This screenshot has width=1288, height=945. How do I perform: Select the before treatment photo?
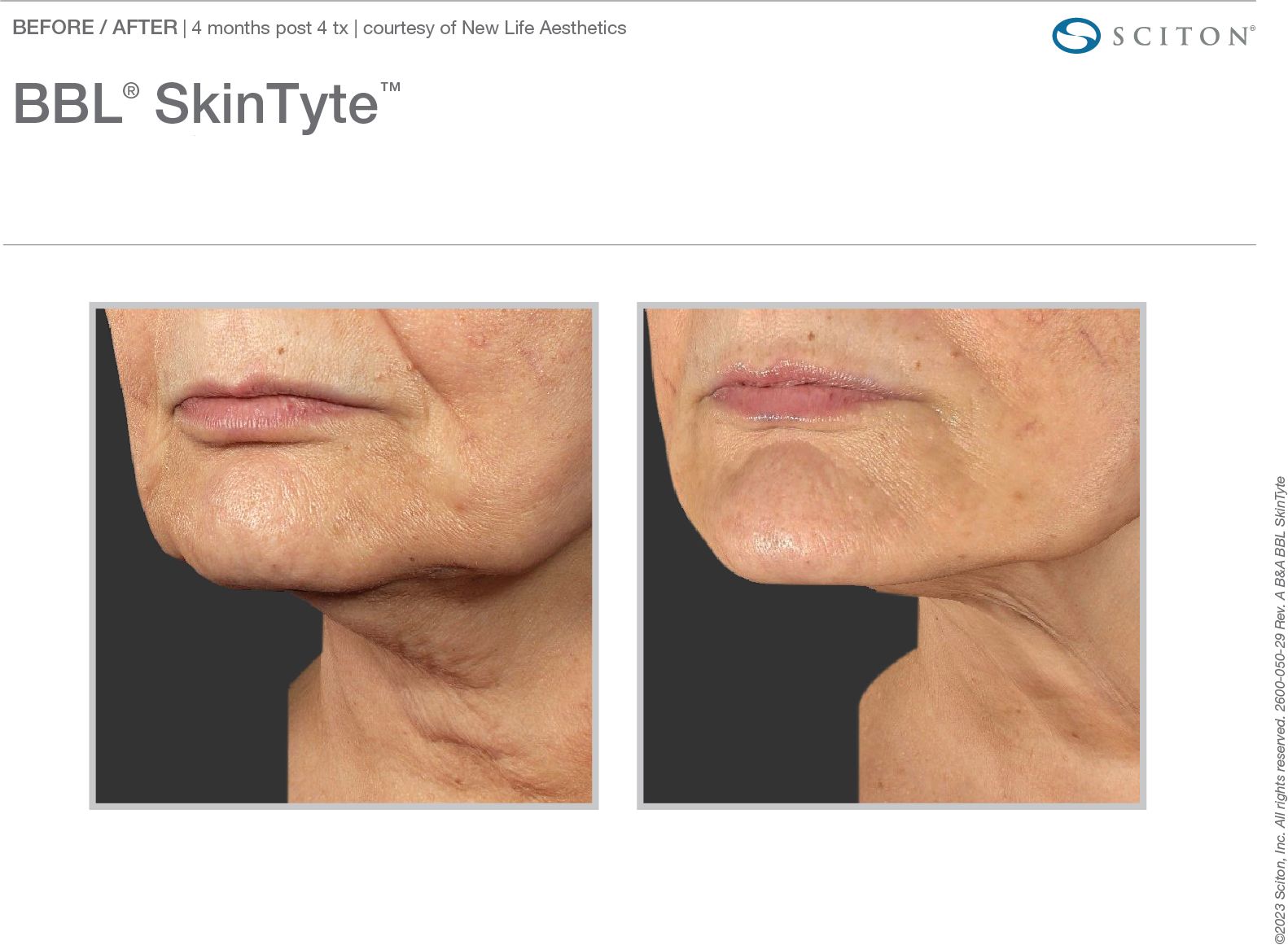[344, 556]
